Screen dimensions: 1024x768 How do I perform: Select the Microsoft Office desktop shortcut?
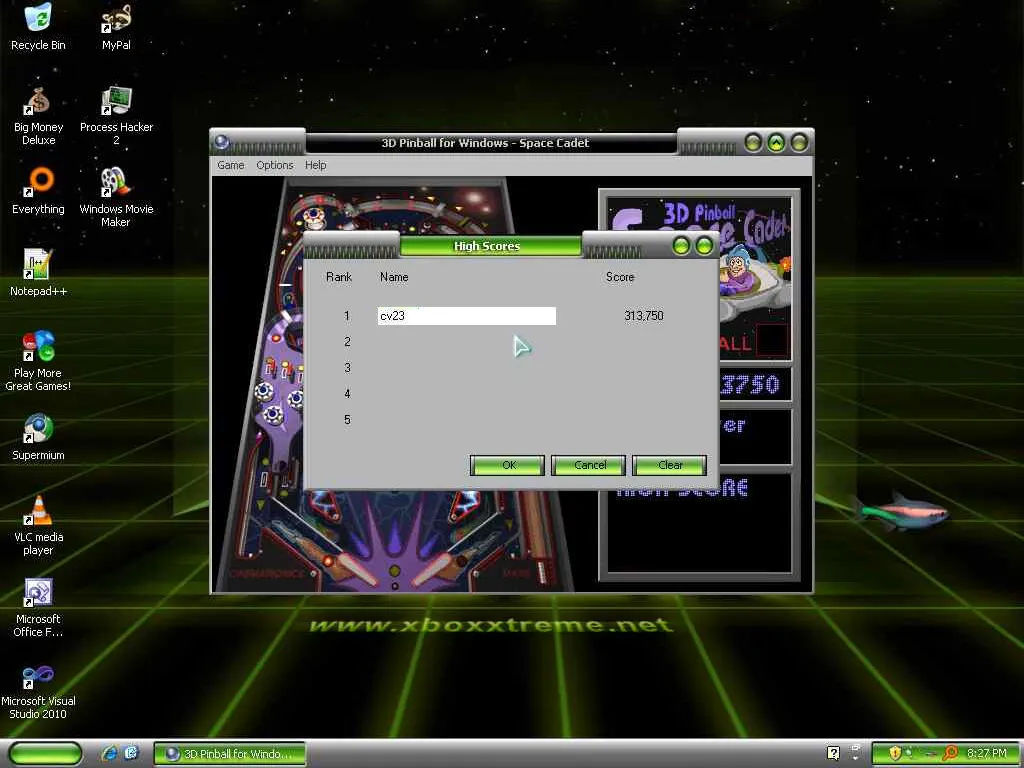click(38, 607)
